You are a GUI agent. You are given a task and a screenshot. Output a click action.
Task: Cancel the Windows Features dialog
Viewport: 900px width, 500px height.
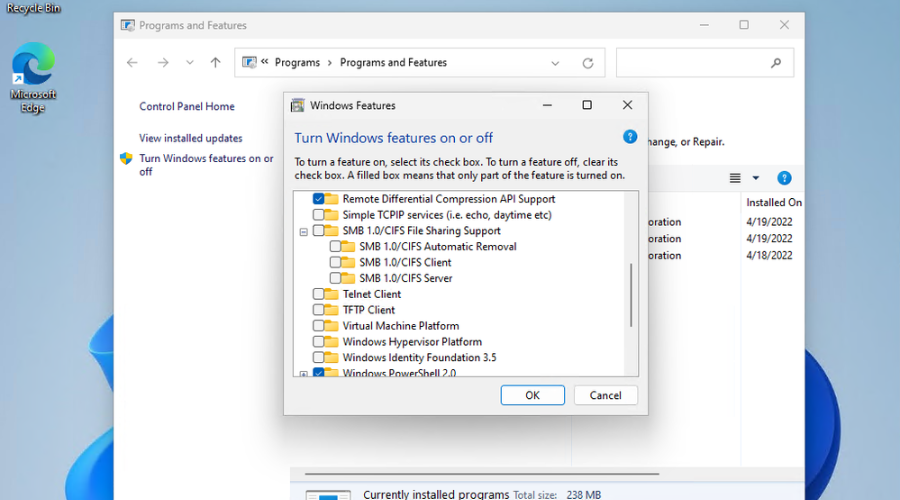click(x=606, y=395)
